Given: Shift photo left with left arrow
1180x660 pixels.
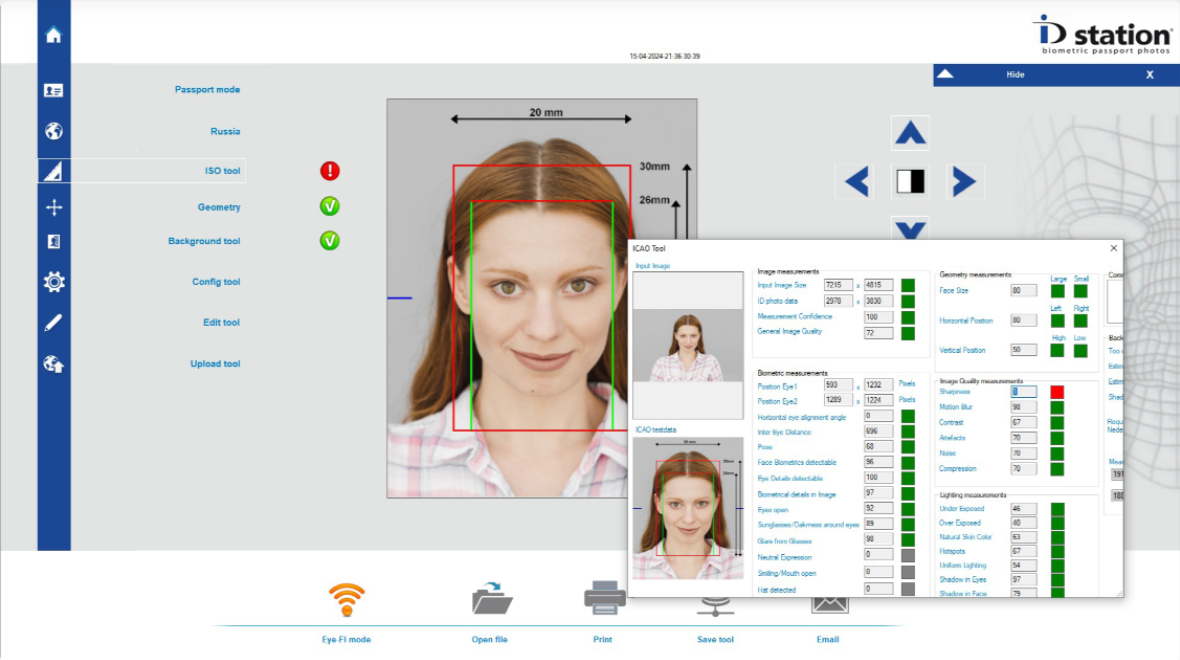Looking at the screenshot, I should point(857,181).
